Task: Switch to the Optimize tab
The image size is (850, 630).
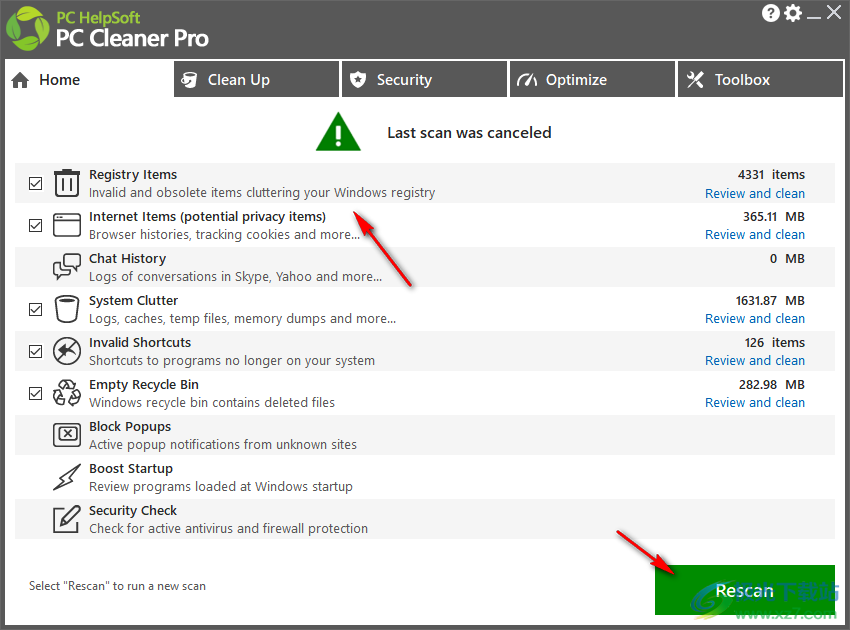Action: click(x=593, y=79)
